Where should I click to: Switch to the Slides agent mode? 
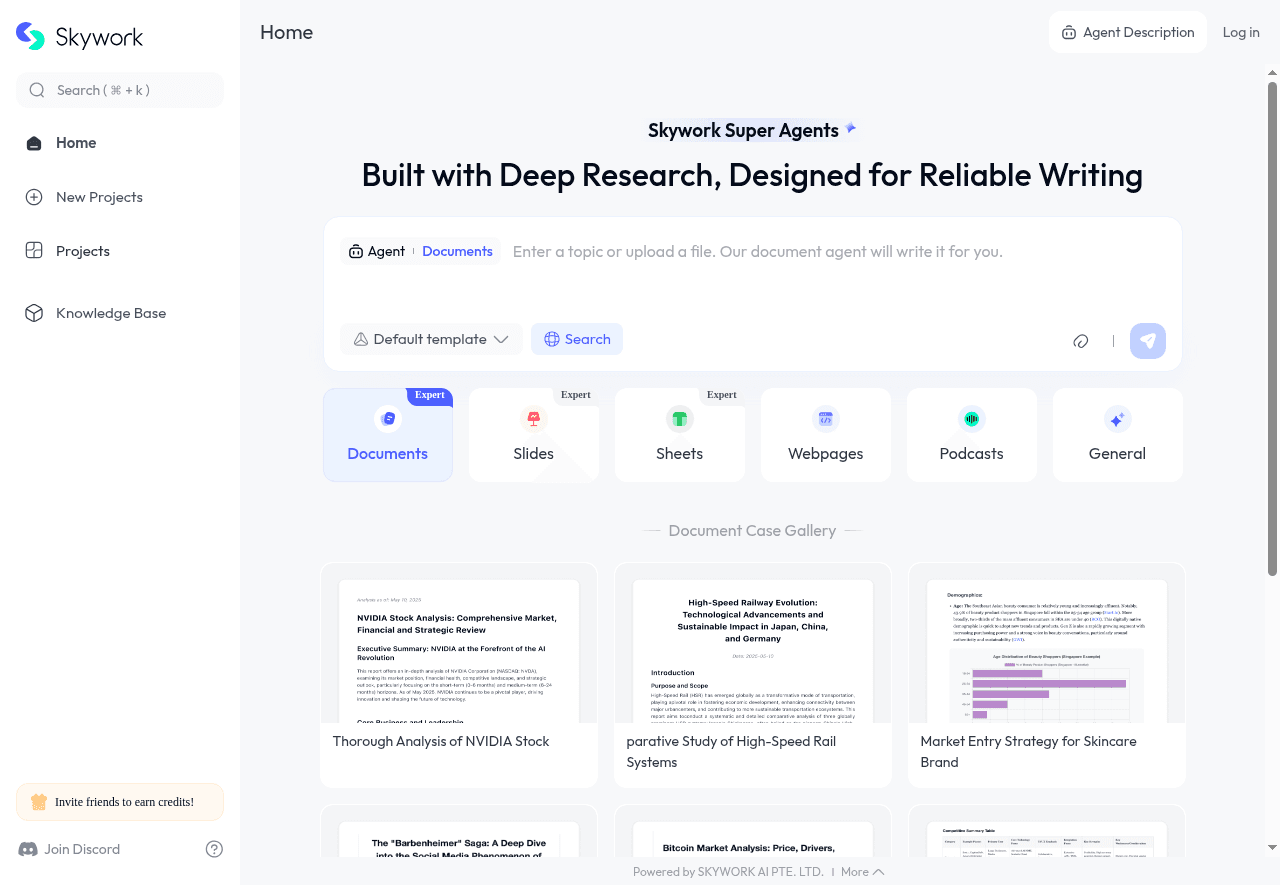pyautogui.click(x=533, y=435)
